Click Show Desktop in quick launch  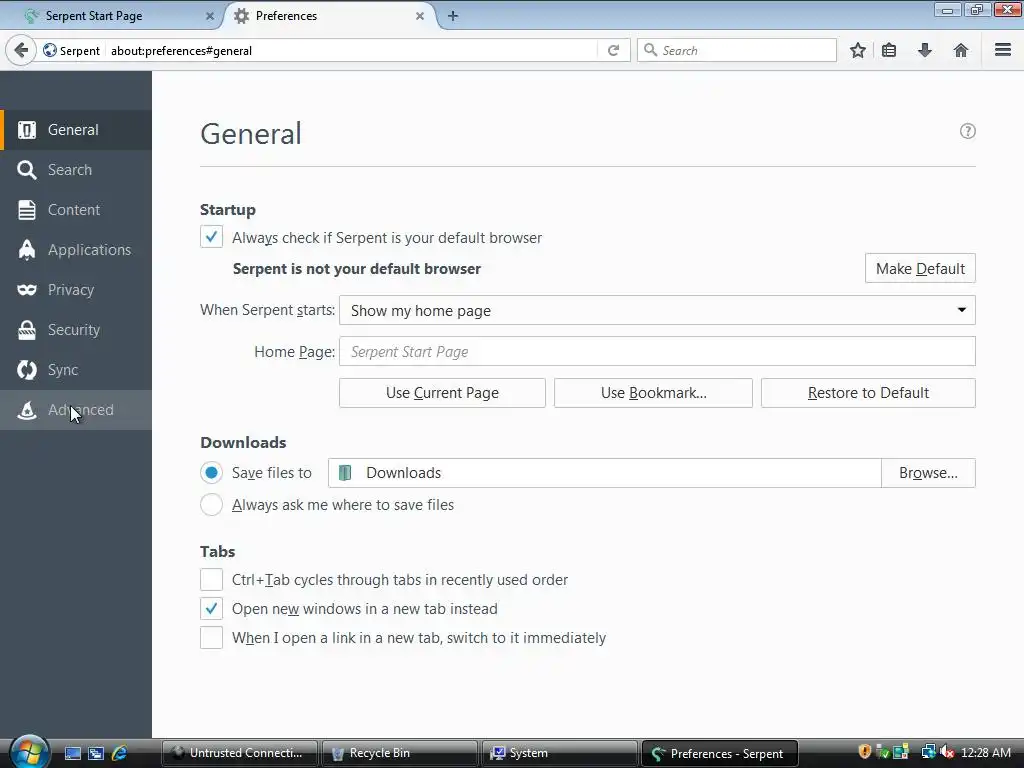point(72,753)
